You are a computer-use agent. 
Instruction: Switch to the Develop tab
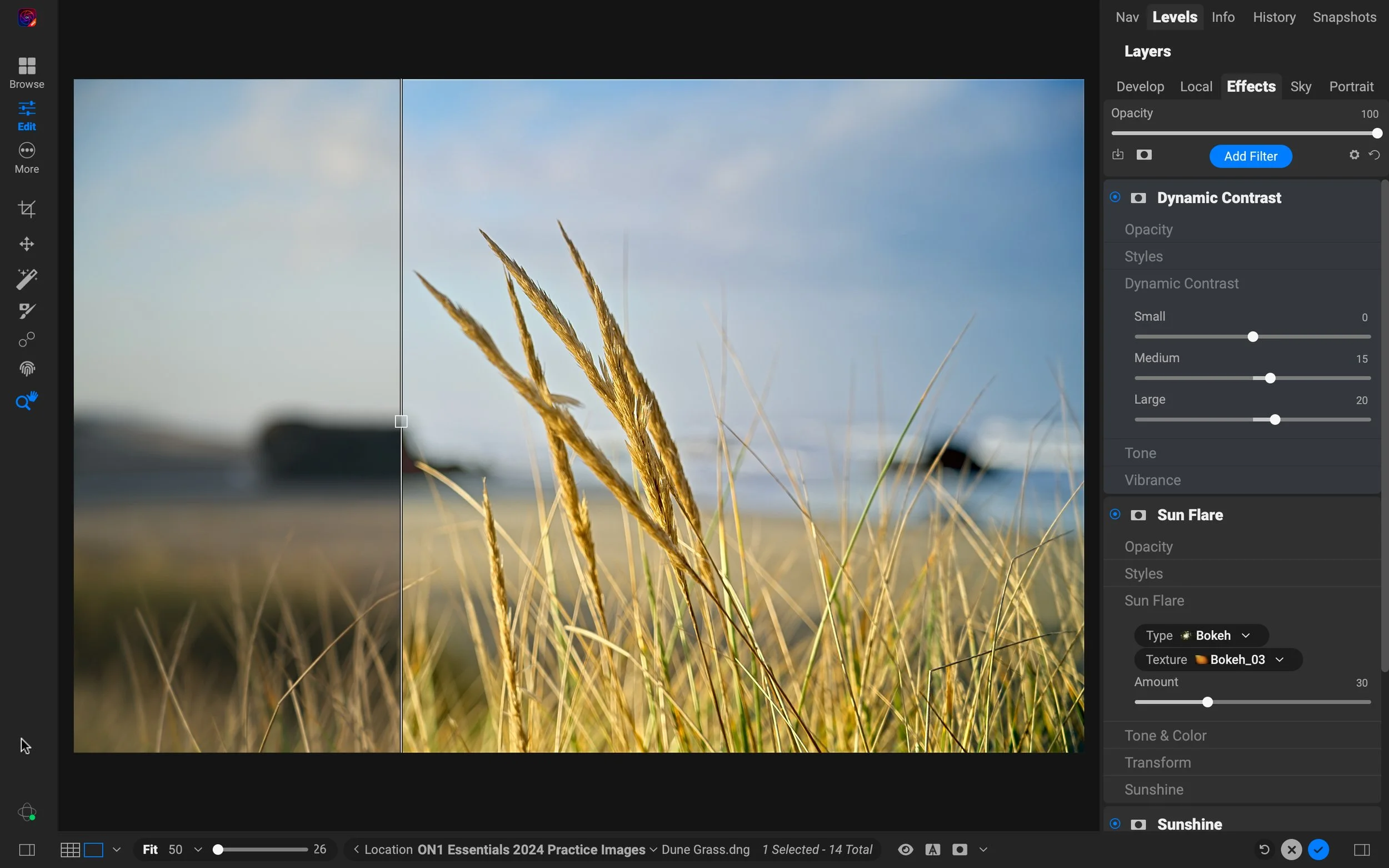1140,86
